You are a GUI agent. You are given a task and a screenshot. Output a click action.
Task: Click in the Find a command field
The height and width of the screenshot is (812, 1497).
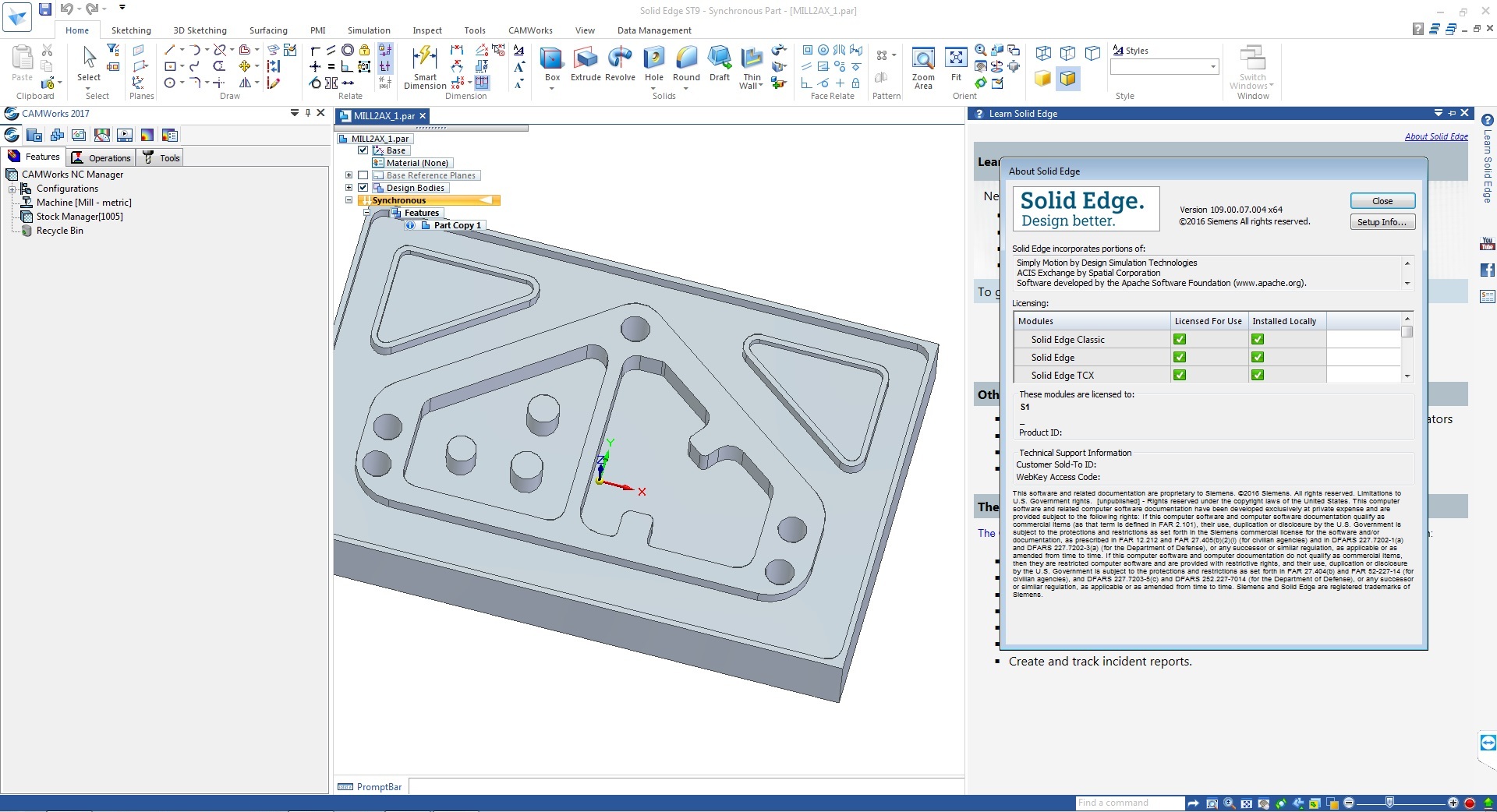1129,803
